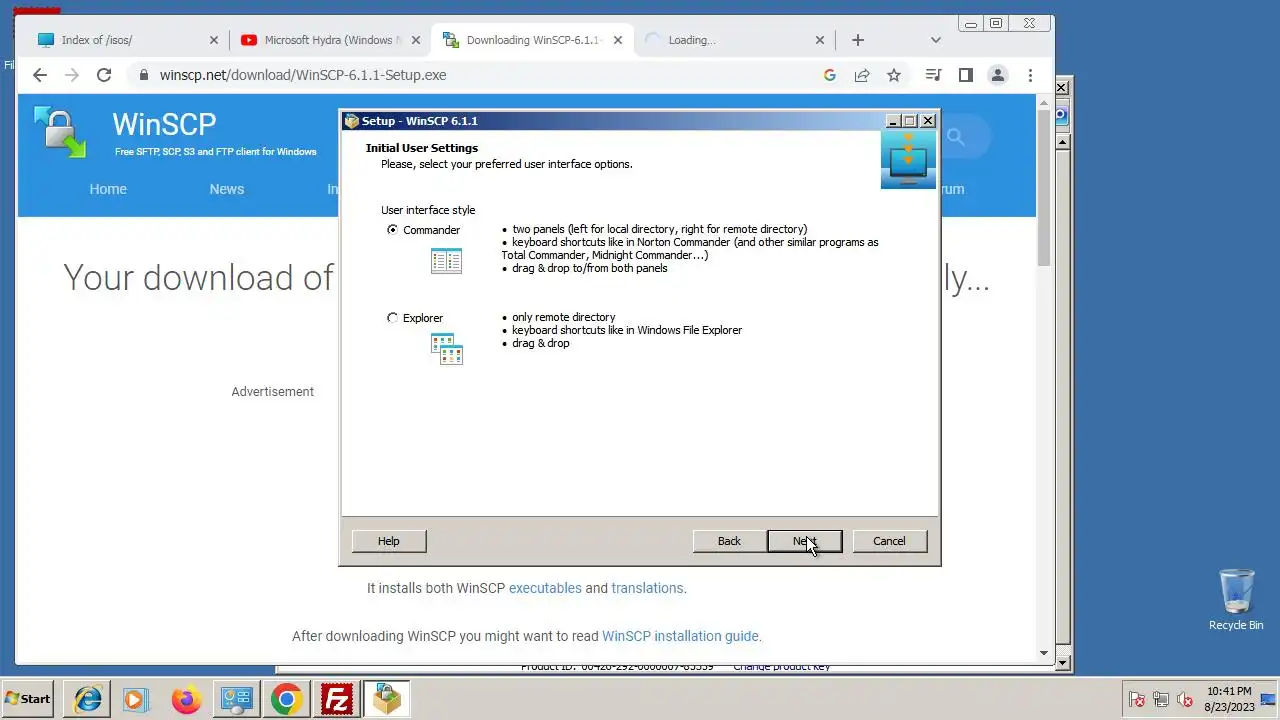Follow the executables link

[545, 588]
